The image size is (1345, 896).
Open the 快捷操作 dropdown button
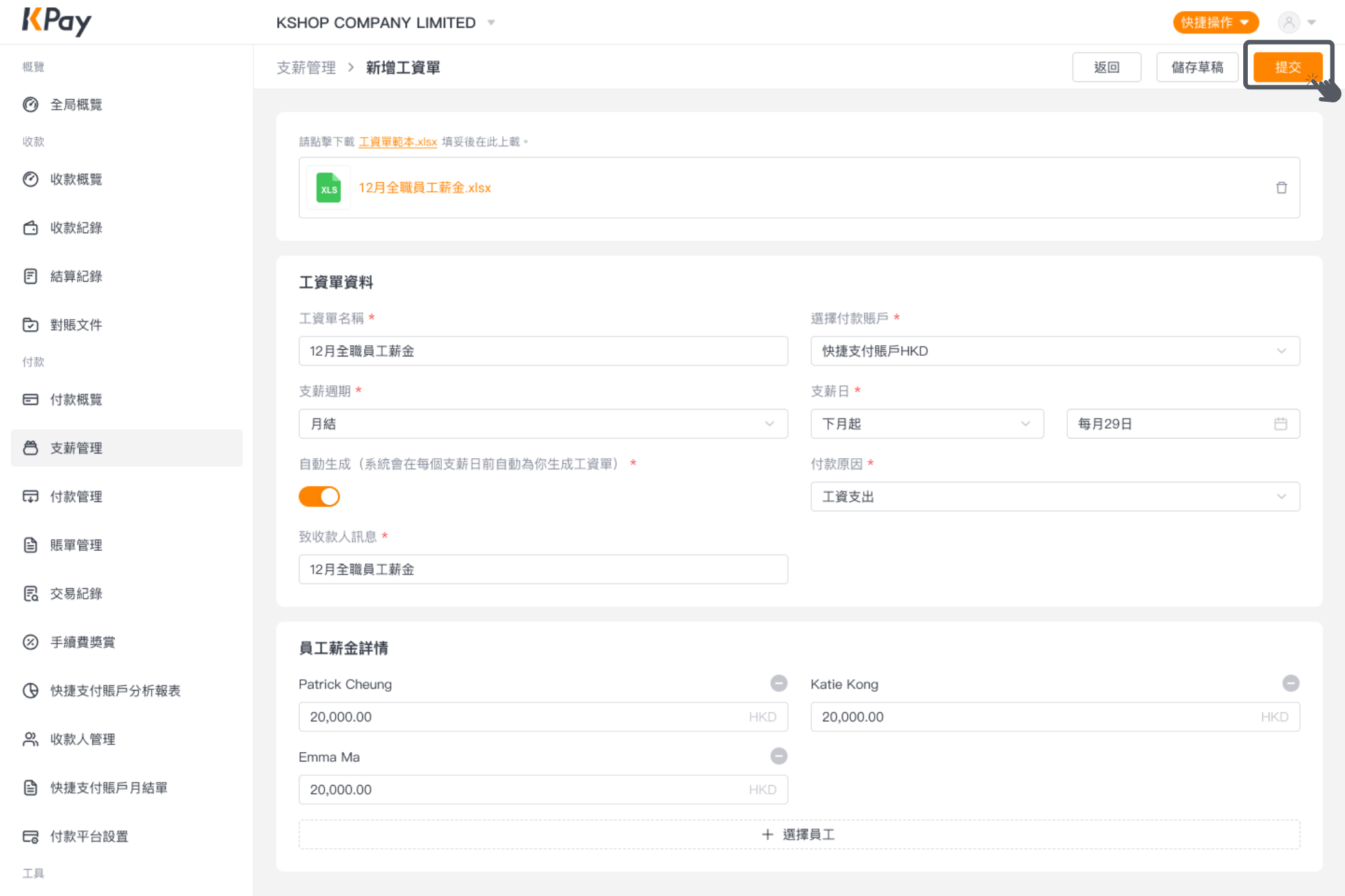(1215, 23)
